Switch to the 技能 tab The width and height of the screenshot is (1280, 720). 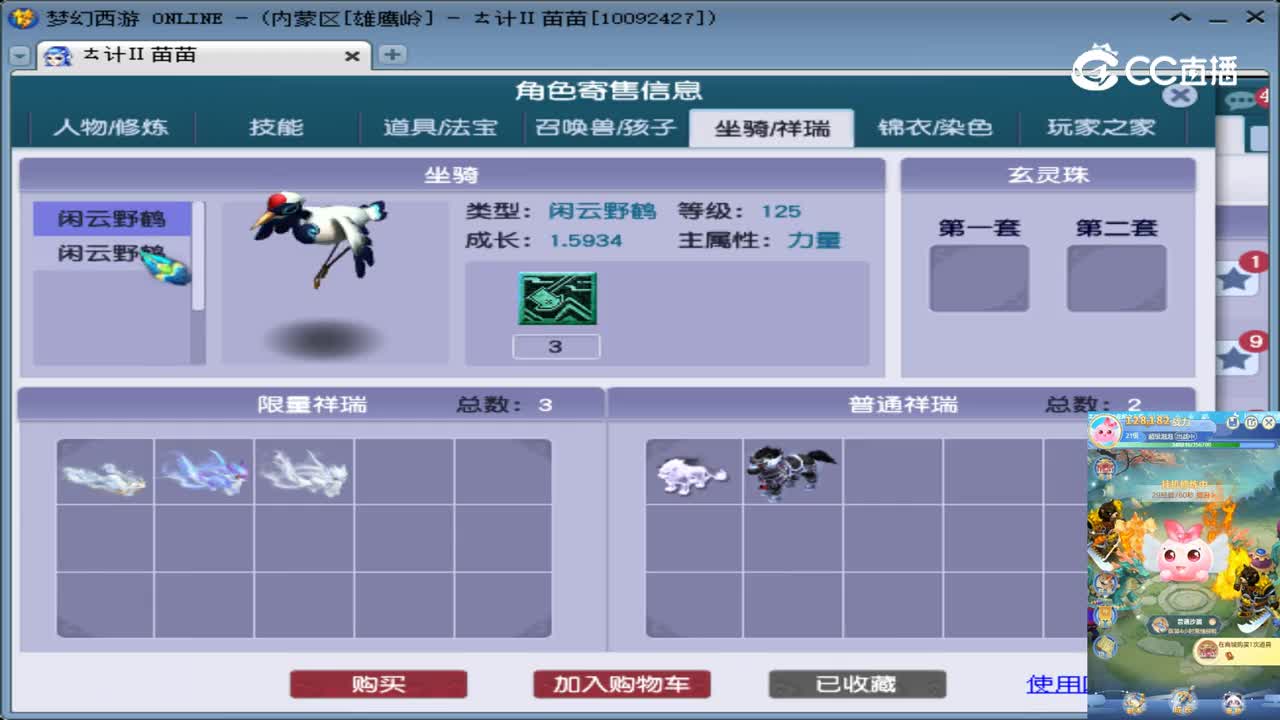point(276,127)
